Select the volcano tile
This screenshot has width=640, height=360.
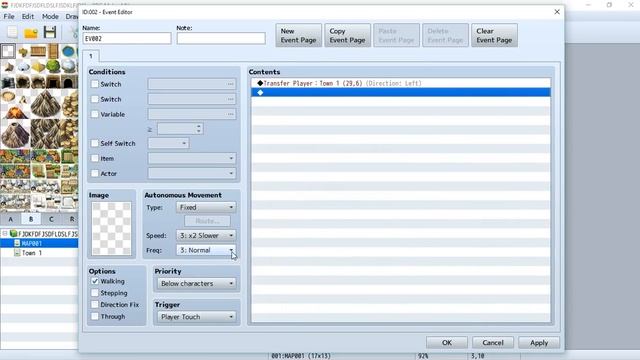click(x=15, y=111)
